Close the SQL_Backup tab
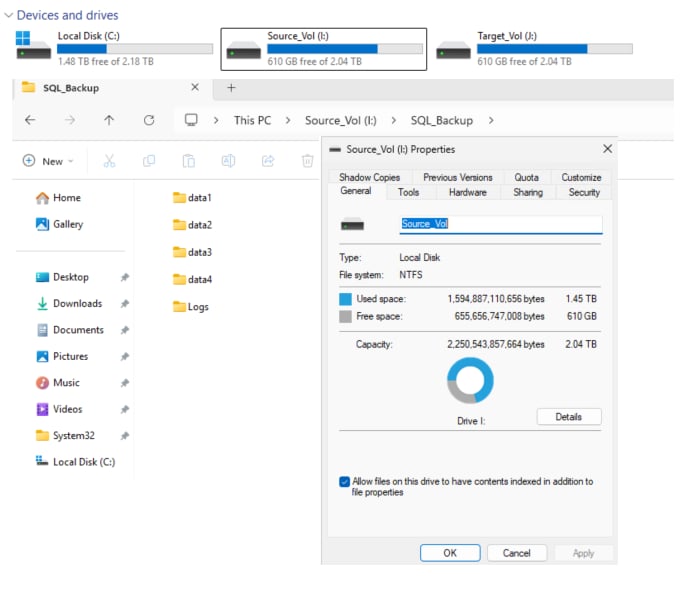The image size is (684, 590). coord(195,87)
